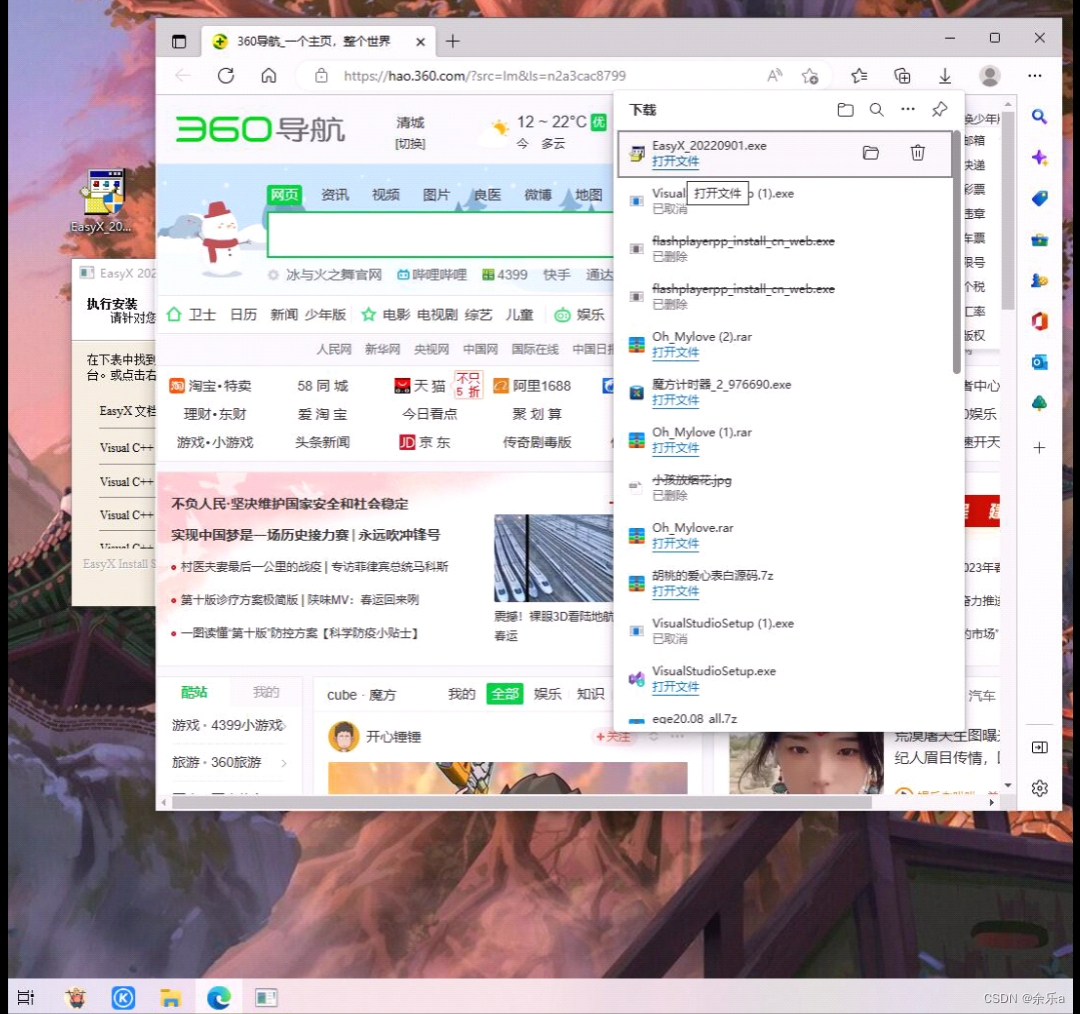Open file link under 胡桃的爱心表白源码.7z
The image size is (1080, 1014).
click(x=675, y=591)
